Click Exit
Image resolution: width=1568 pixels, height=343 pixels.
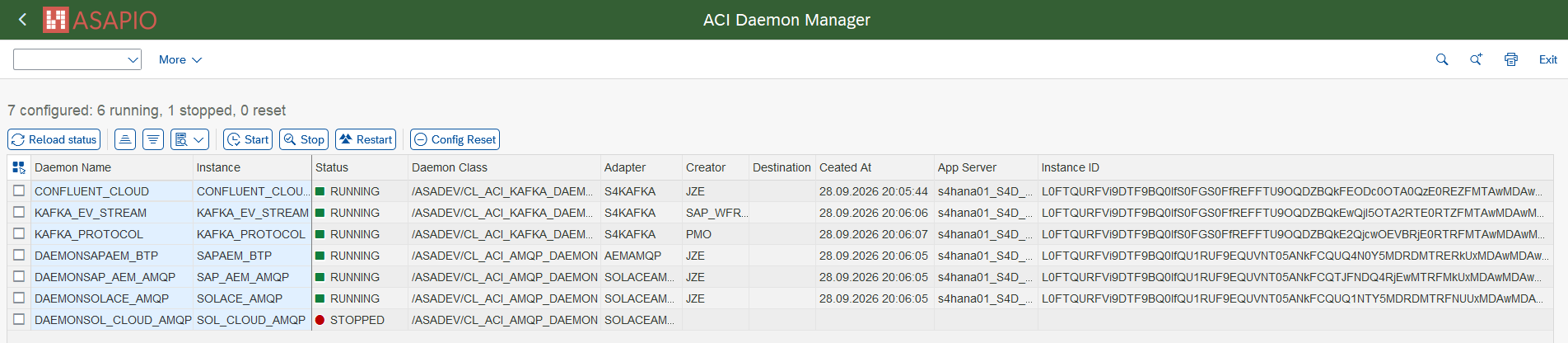coord(1548,59)
